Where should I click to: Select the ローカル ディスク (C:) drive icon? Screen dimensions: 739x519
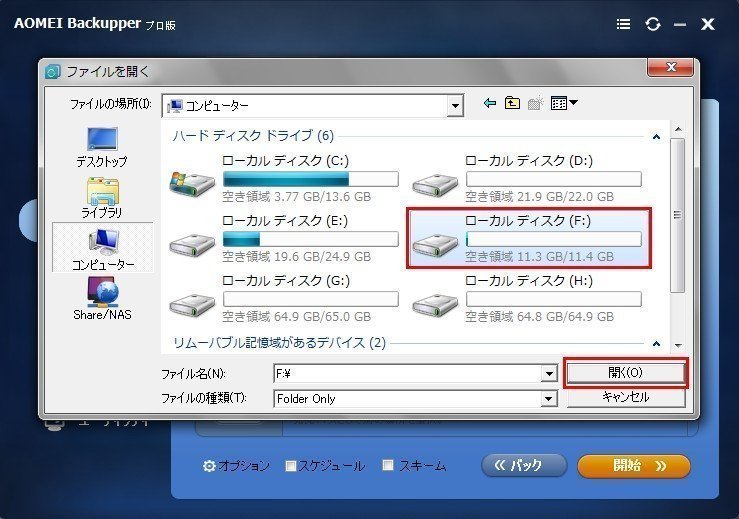point(192,184)
